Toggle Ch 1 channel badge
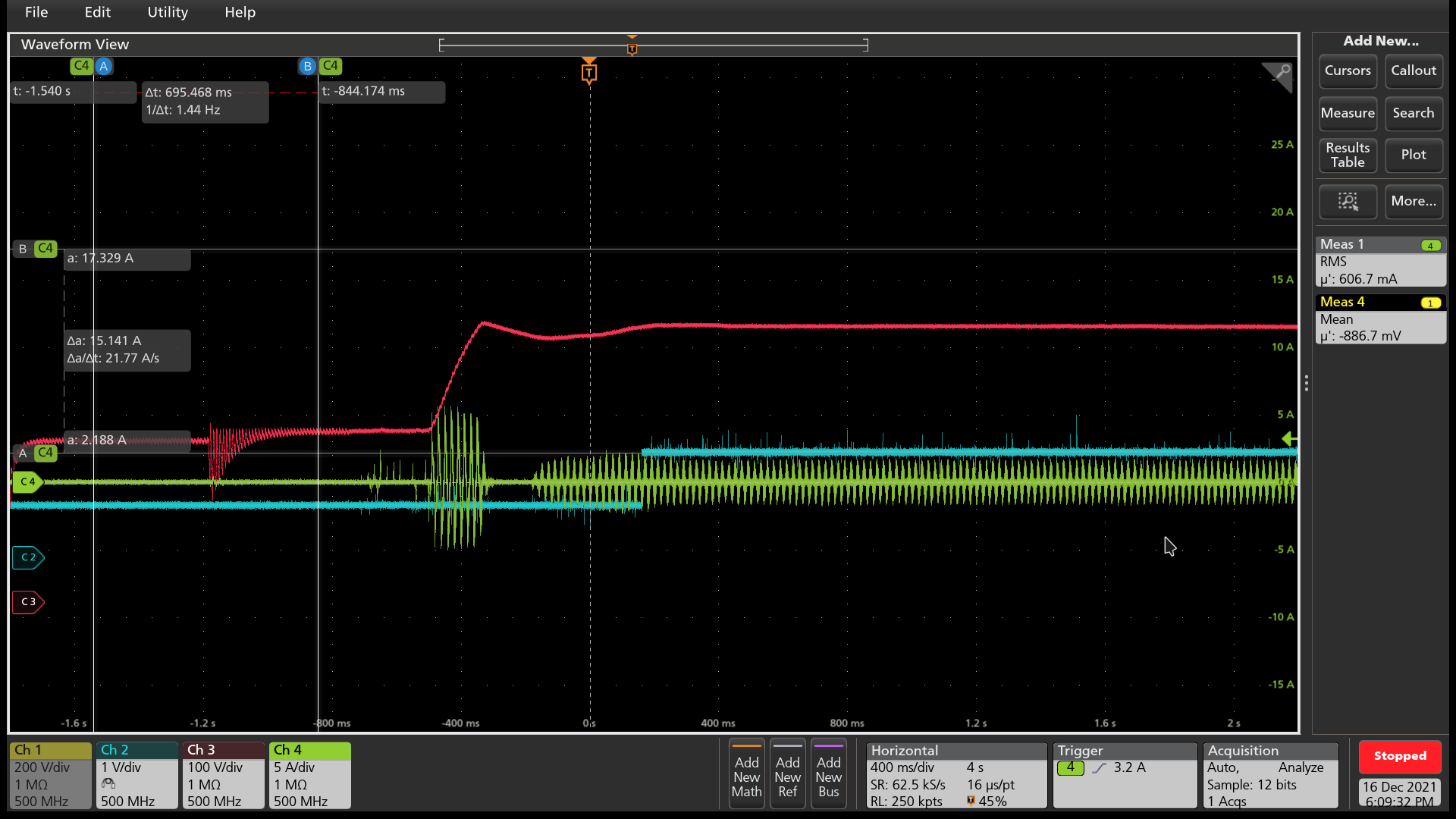 tap(50, 775)
